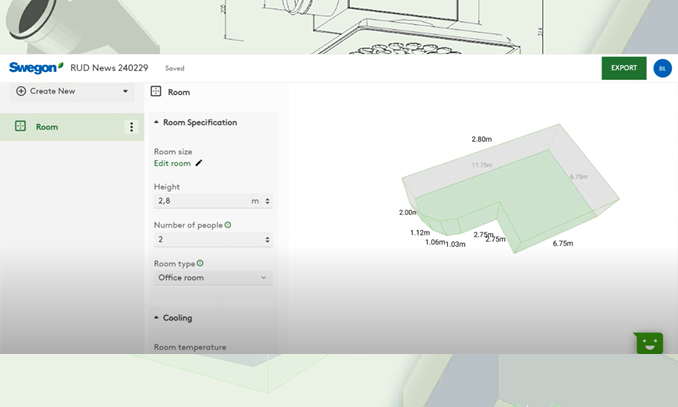
Task: Click the Edit room link
Action: (172, 163)
